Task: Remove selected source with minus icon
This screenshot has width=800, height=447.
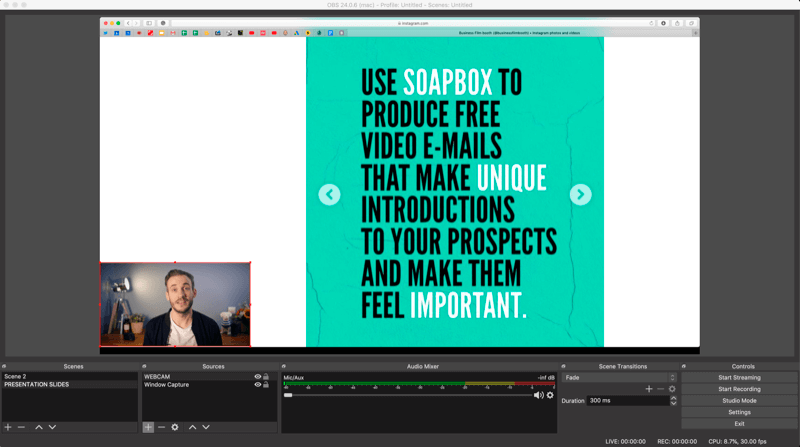Action: 161,427
